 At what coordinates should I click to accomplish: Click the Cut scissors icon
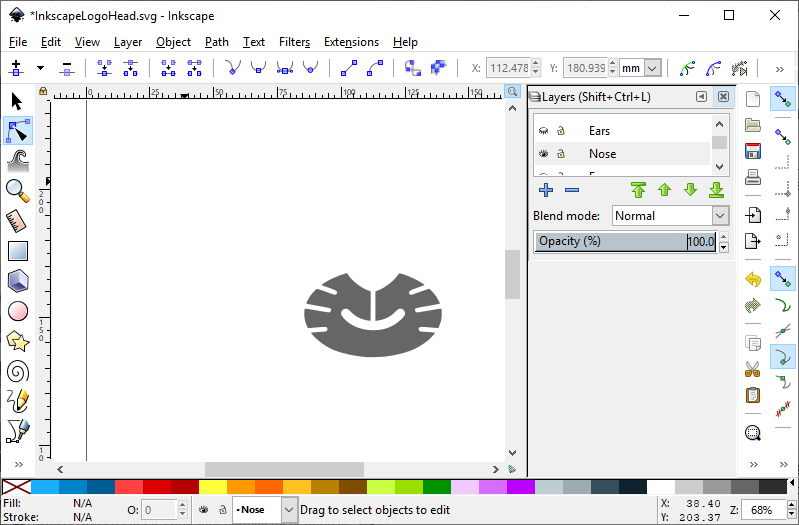click(x=753, y=369)
